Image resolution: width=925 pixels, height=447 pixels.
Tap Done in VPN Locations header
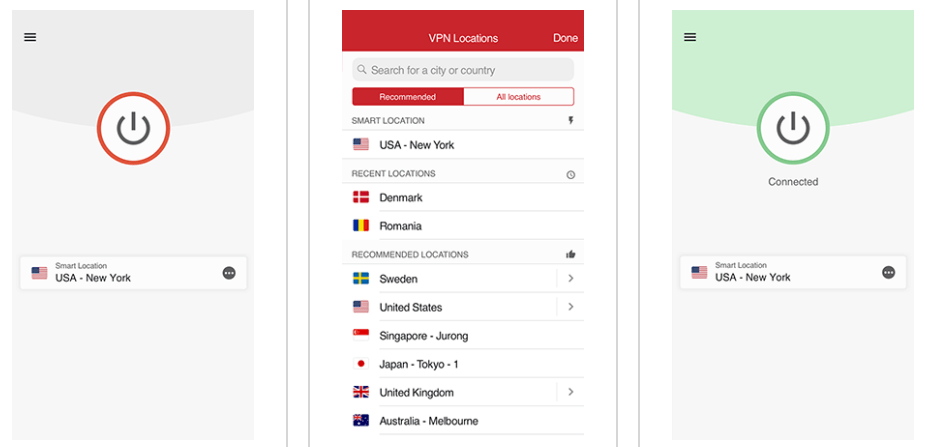pyautogui.click(x=565, y=38)
